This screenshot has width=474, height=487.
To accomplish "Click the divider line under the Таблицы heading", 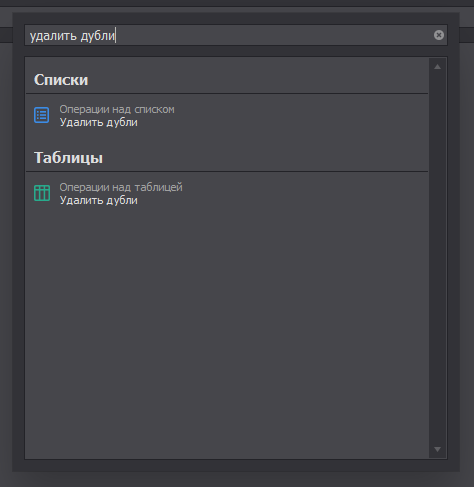I will (227, 172).
